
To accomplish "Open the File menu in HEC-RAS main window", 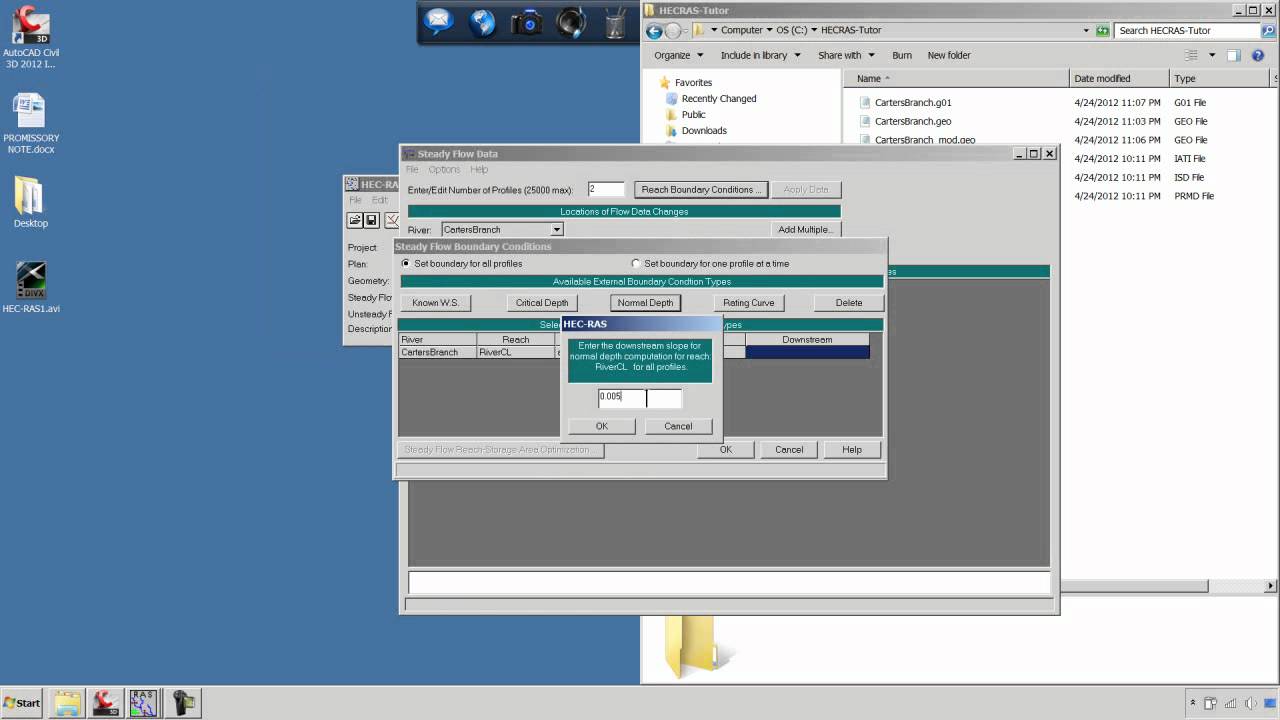I will (355, 200).
